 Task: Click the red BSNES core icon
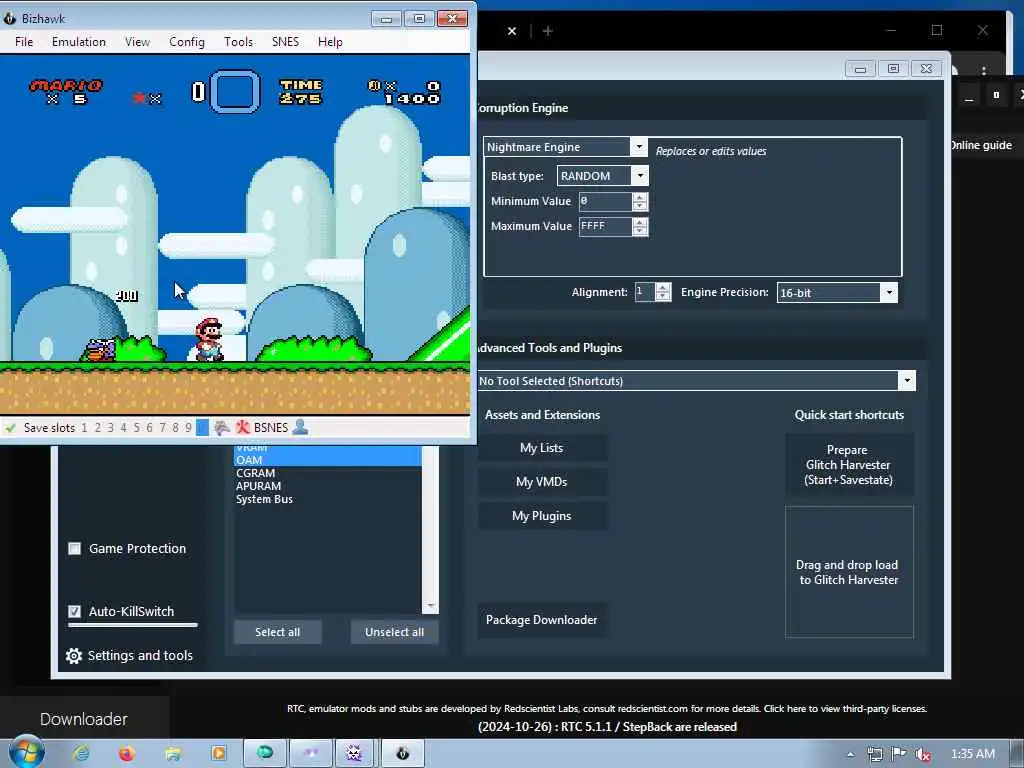pyautogui.click(x=243, y=428)
